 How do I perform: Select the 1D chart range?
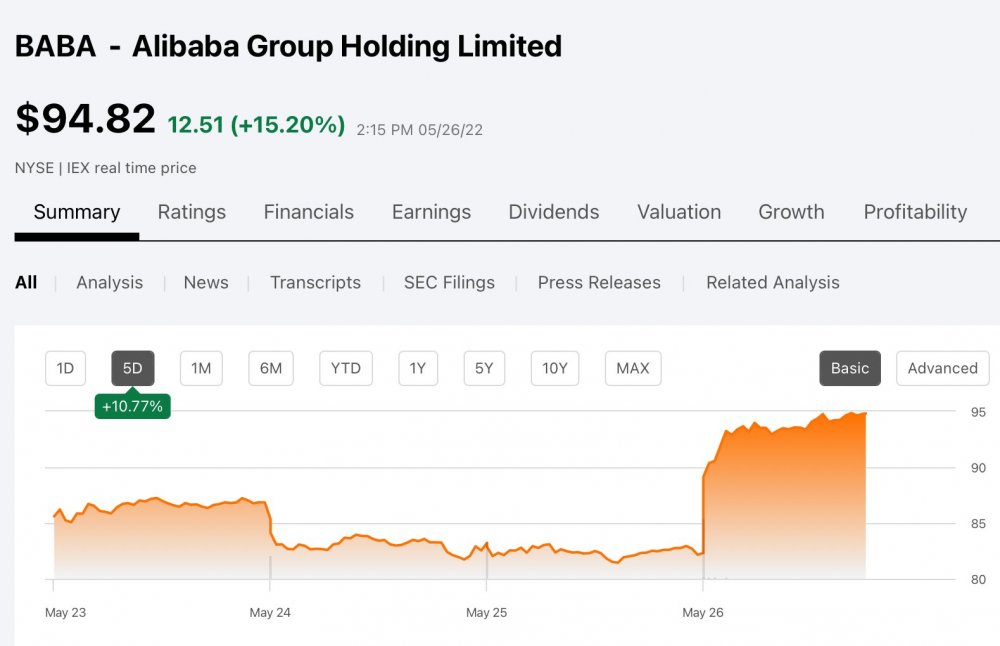coord(65,368)
